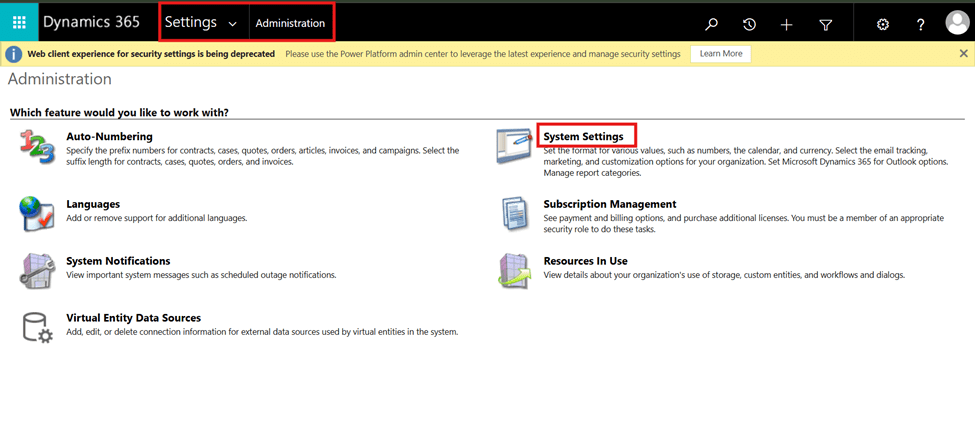975x444 pixels.
Task: Click the Auto-Numbering 123 icon
Action: 37,147
